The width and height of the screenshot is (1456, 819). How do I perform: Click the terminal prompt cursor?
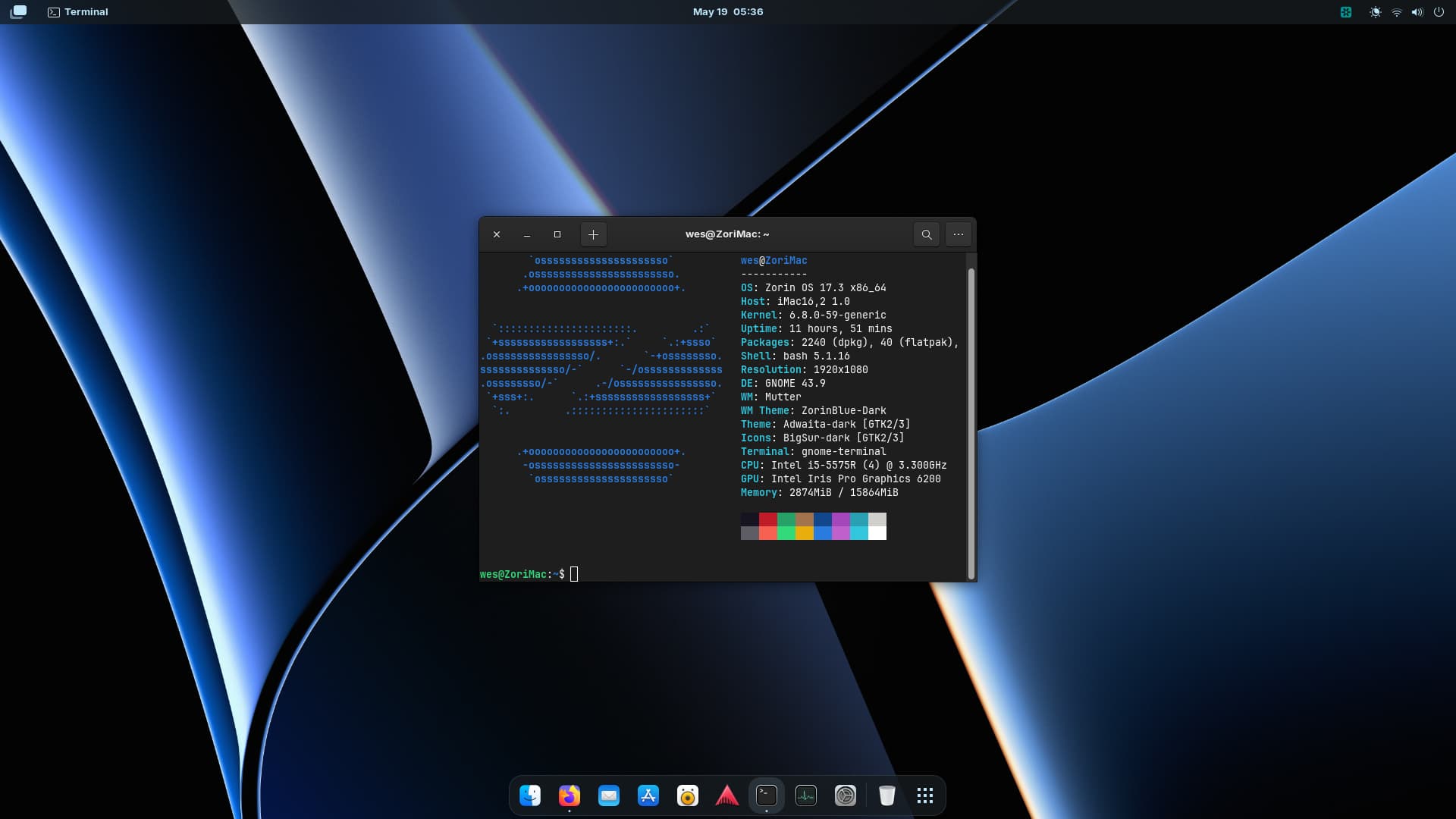coord(574,574)
